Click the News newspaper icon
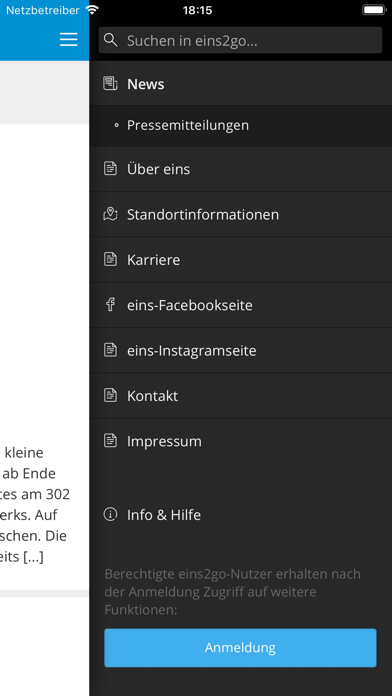392x696 pixels. (x=110, y=83)
